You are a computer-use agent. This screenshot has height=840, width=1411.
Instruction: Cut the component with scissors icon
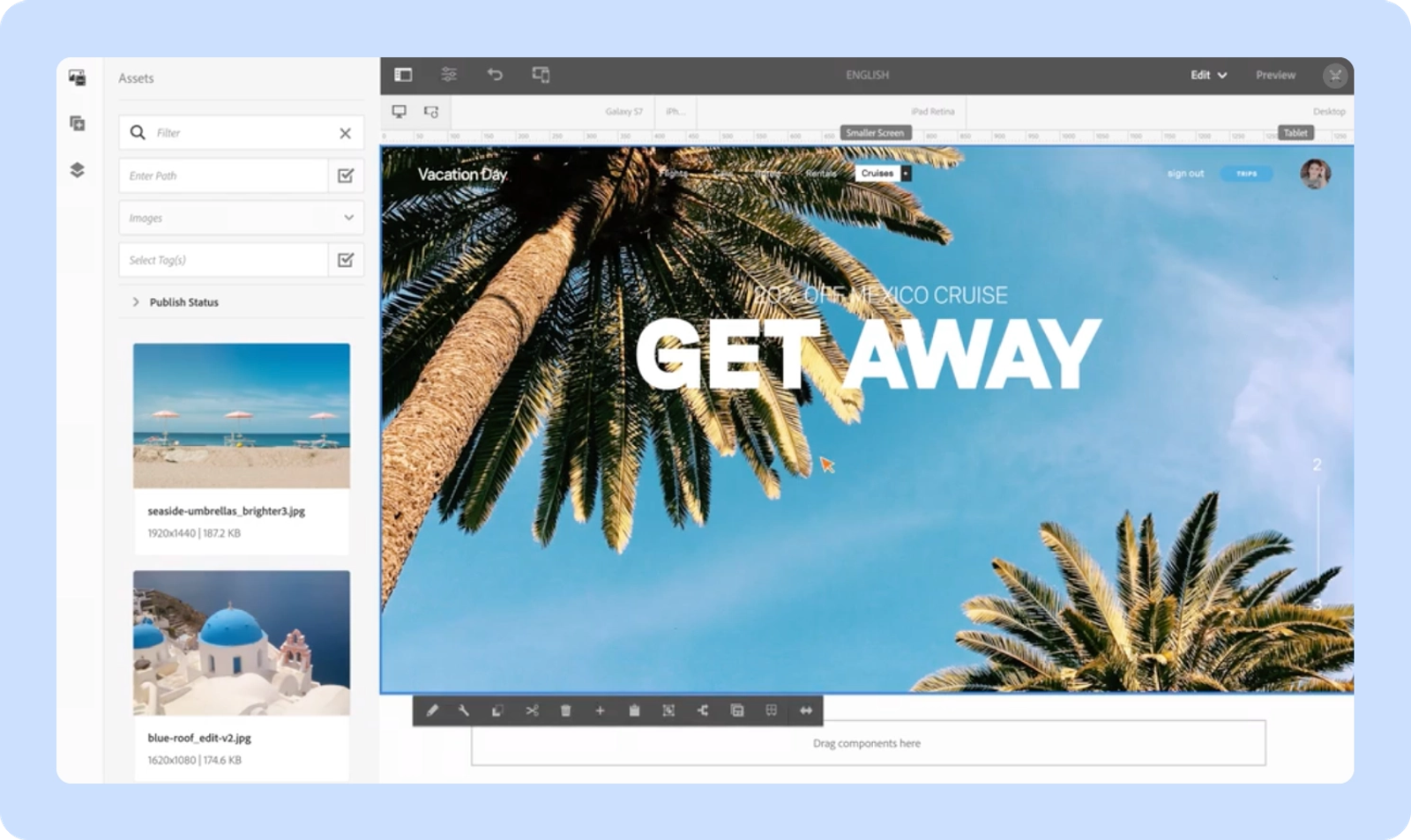[532, 710]
